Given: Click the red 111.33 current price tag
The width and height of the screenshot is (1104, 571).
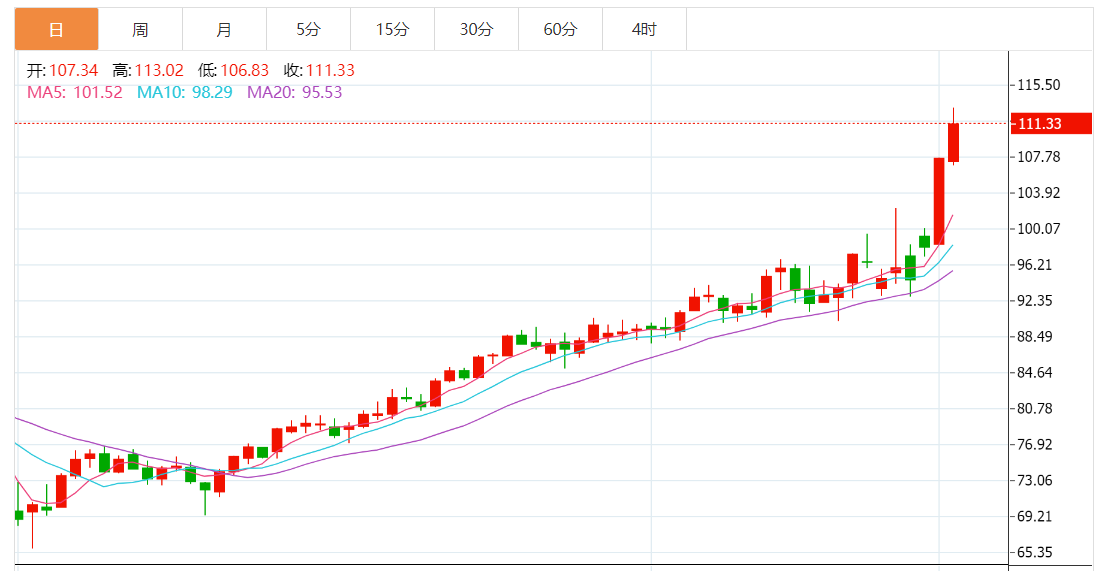Looking at the screenshot, I should pyautogui.click(x=1050, y=124).
